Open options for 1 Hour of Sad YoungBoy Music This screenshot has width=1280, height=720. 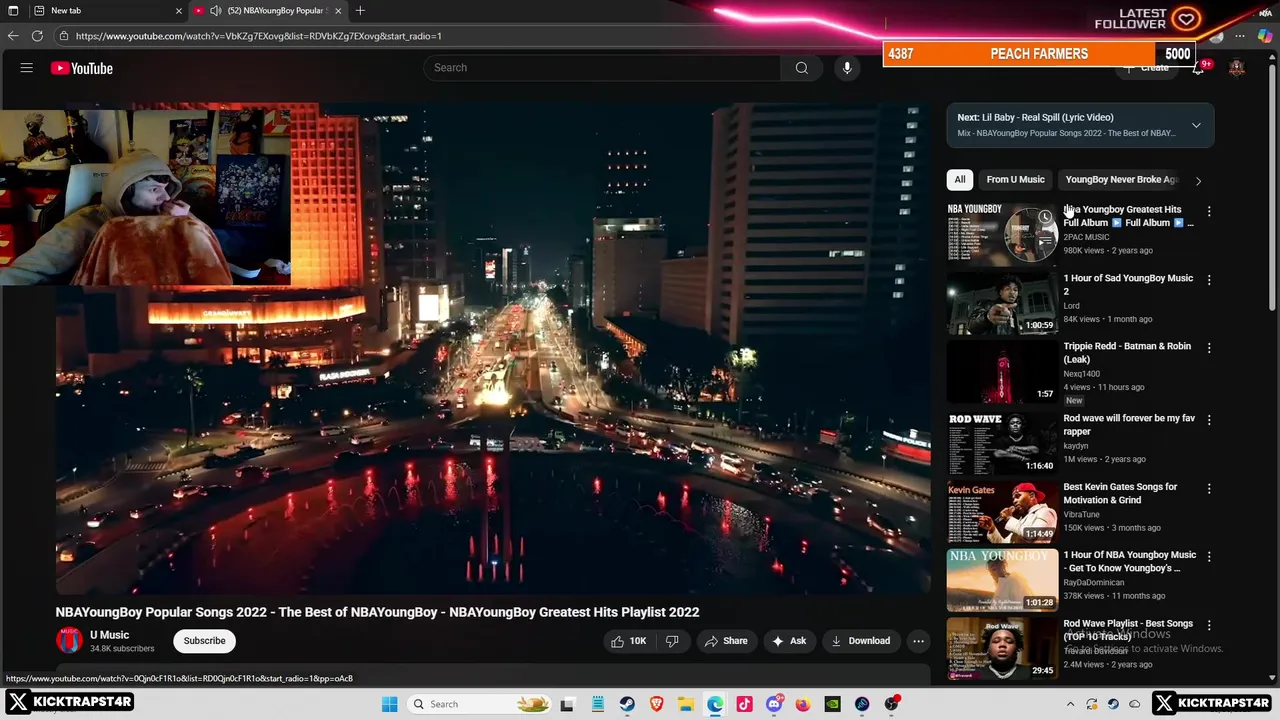(x=1209, y=280)
